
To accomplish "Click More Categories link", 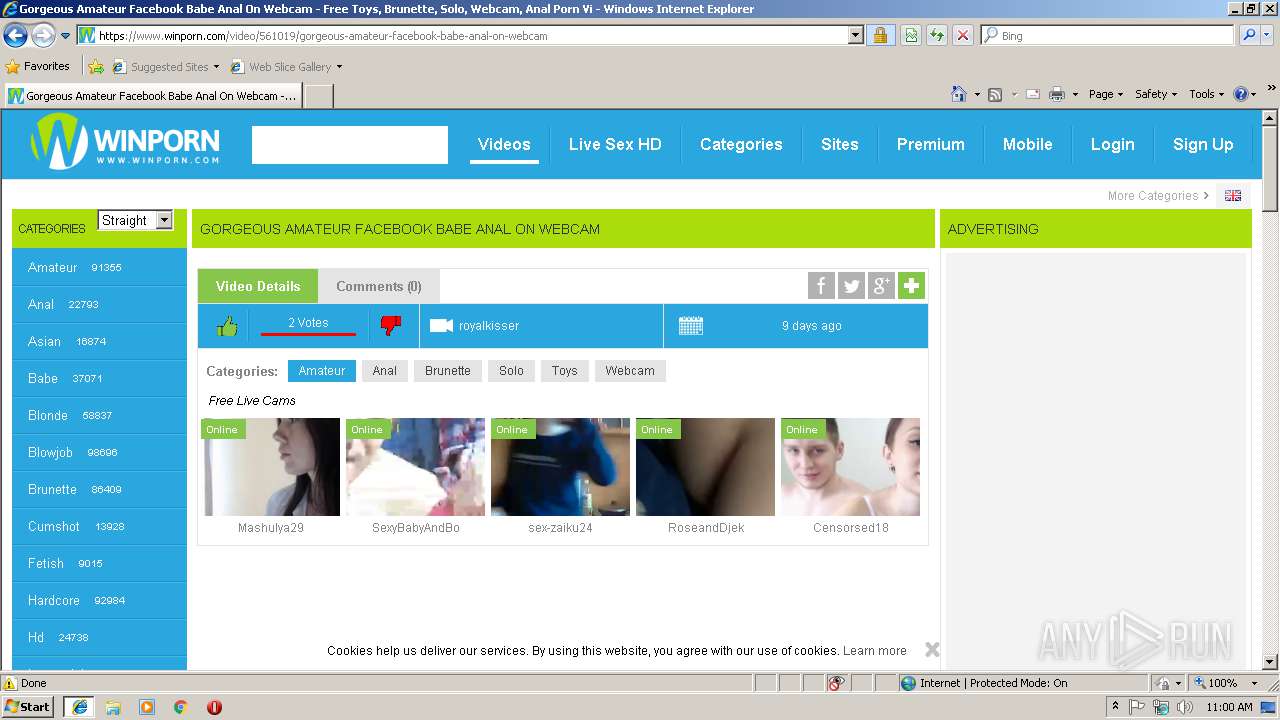I will click(x=1158, y=196).
